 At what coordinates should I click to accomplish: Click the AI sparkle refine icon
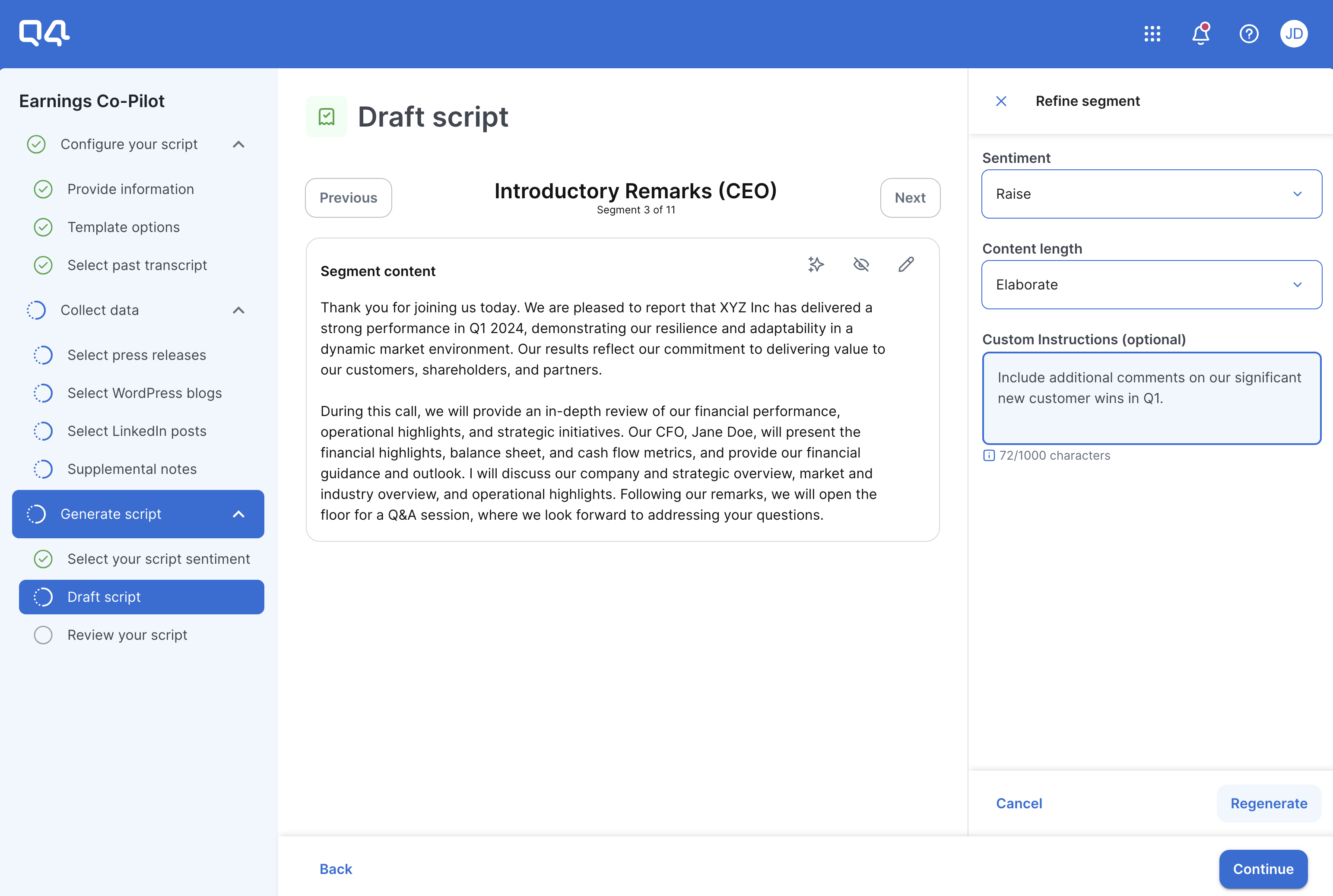pos(816,264)
